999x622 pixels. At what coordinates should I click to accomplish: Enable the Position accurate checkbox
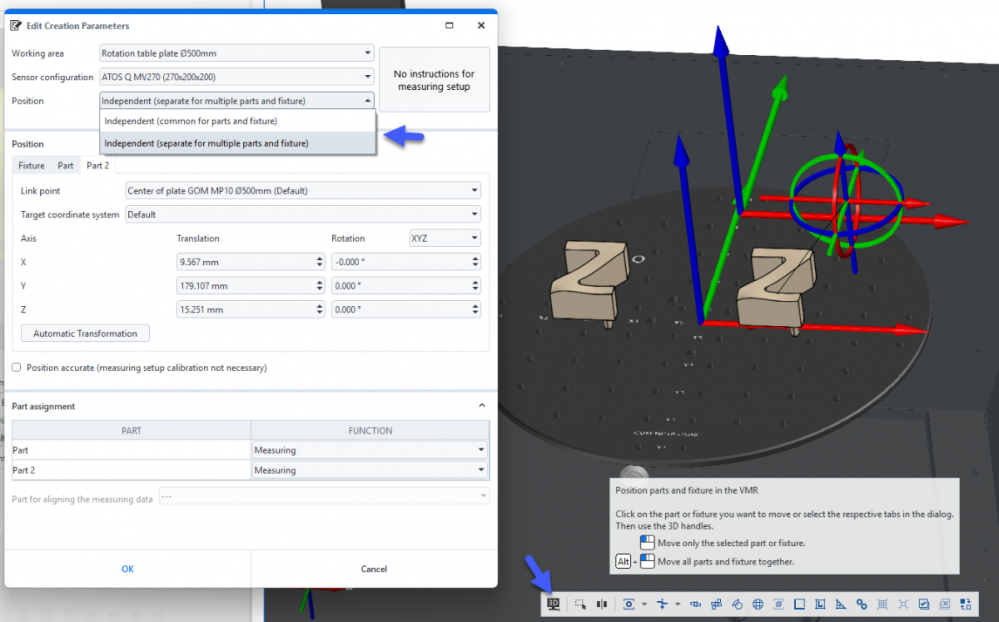coord(16,368)
